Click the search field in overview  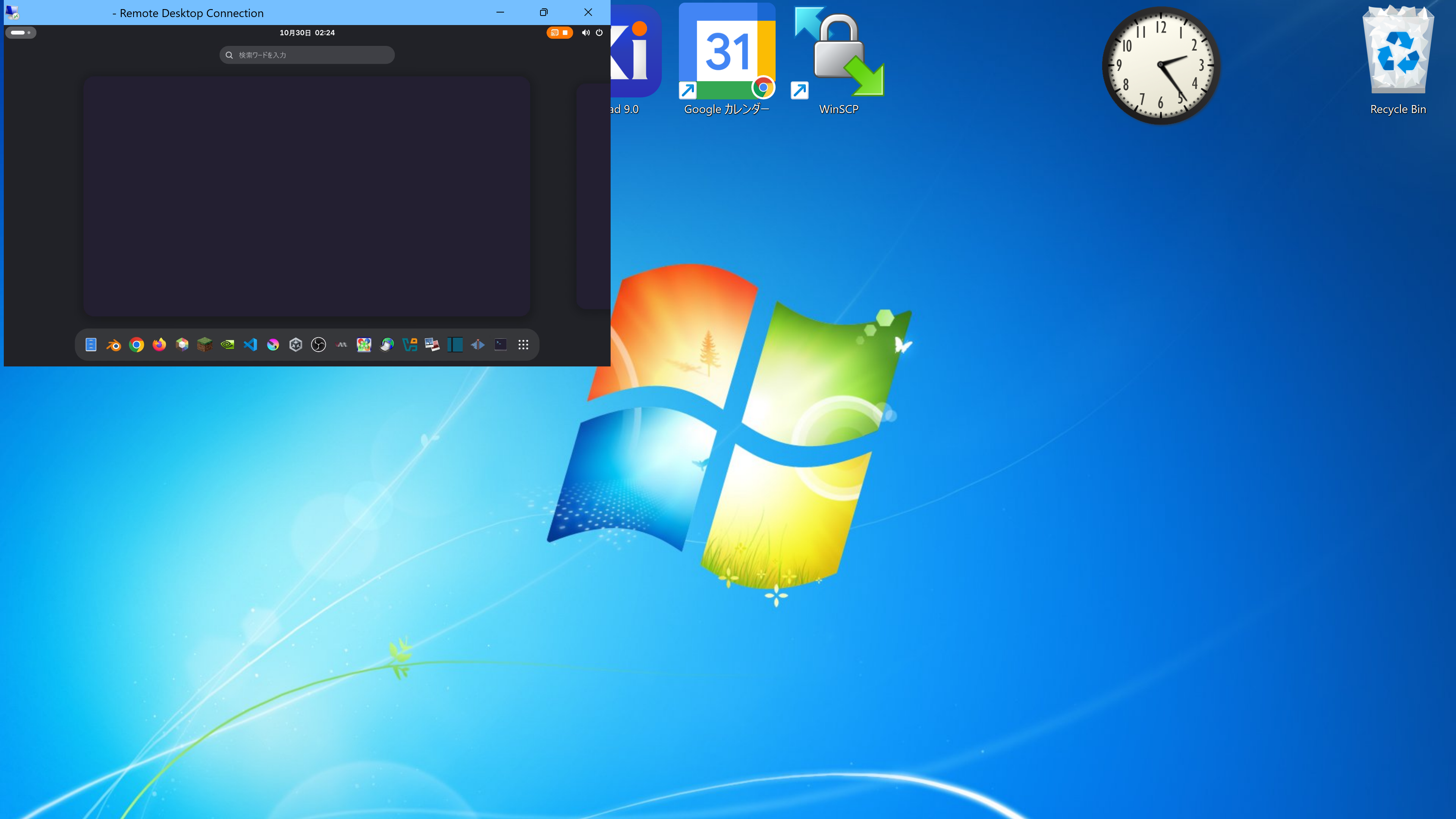(x=307, y=55)
